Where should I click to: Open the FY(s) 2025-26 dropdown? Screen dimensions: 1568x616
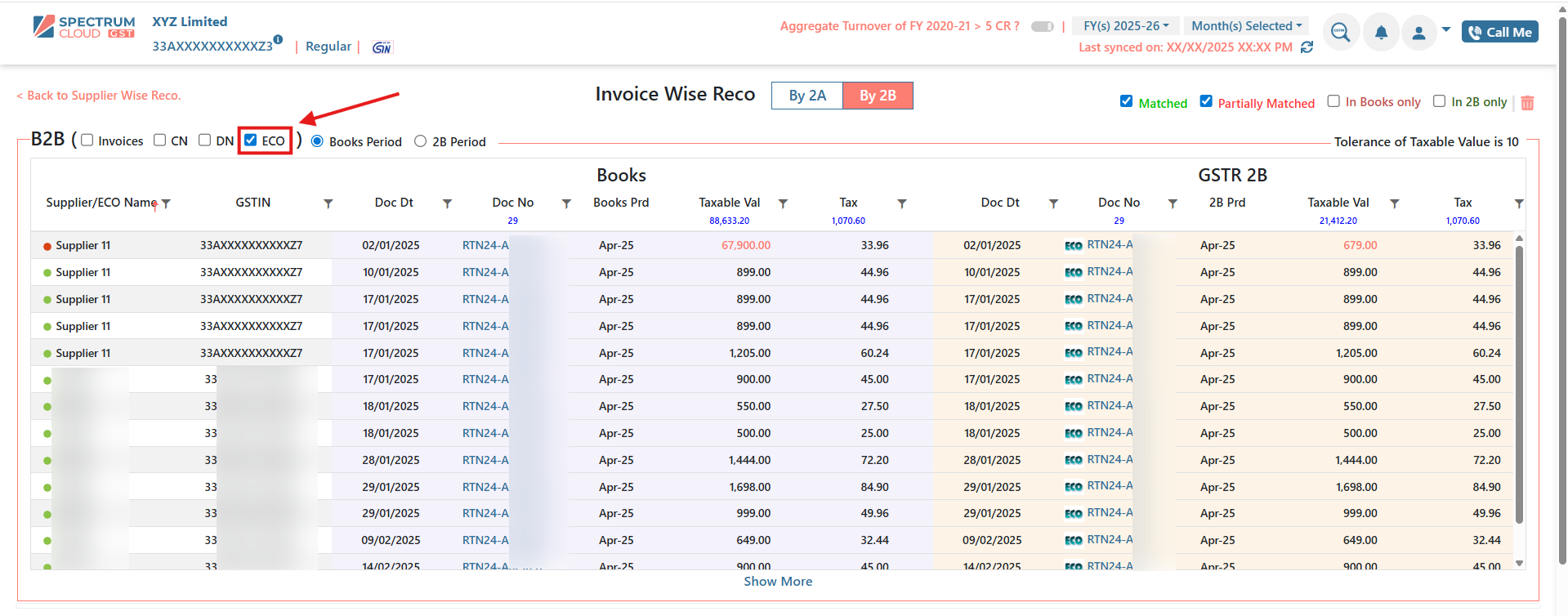point(1125,26)
